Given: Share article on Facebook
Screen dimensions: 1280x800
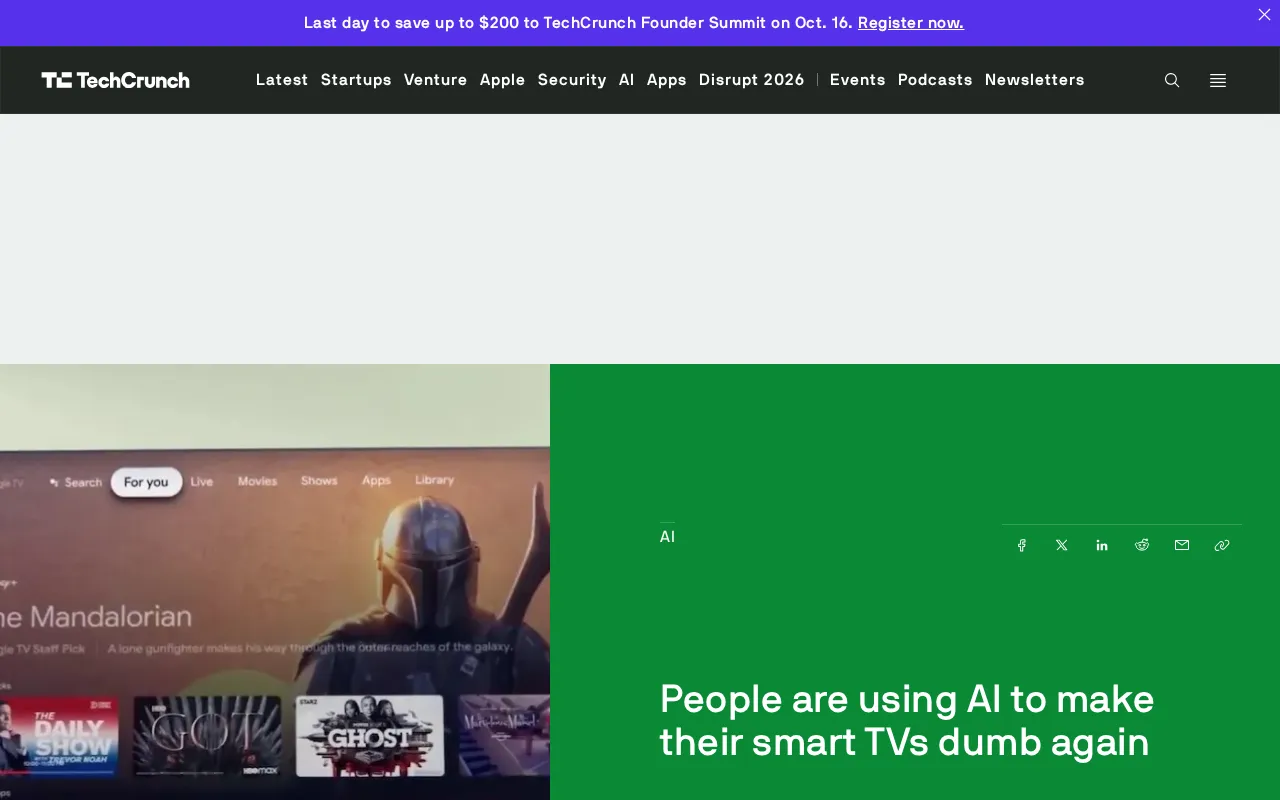Looking at the screenshot, I should (1022, 545).
